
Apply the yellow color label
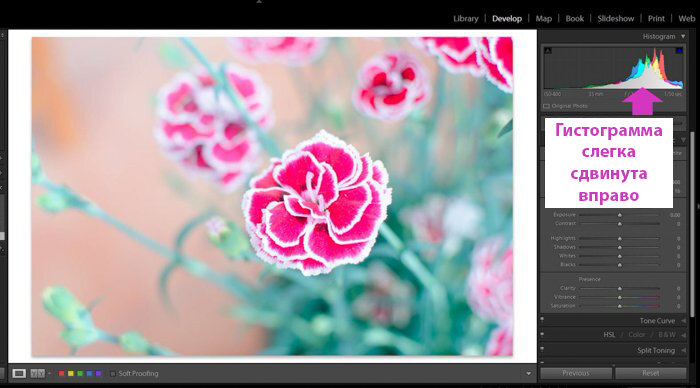71,373
